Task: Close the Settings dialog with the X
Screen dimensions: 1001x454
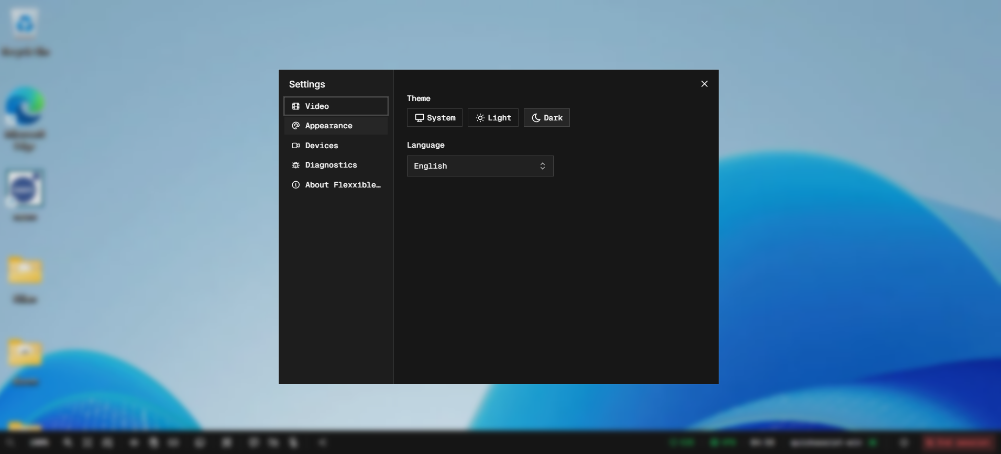Action: [x=704, y=84]
